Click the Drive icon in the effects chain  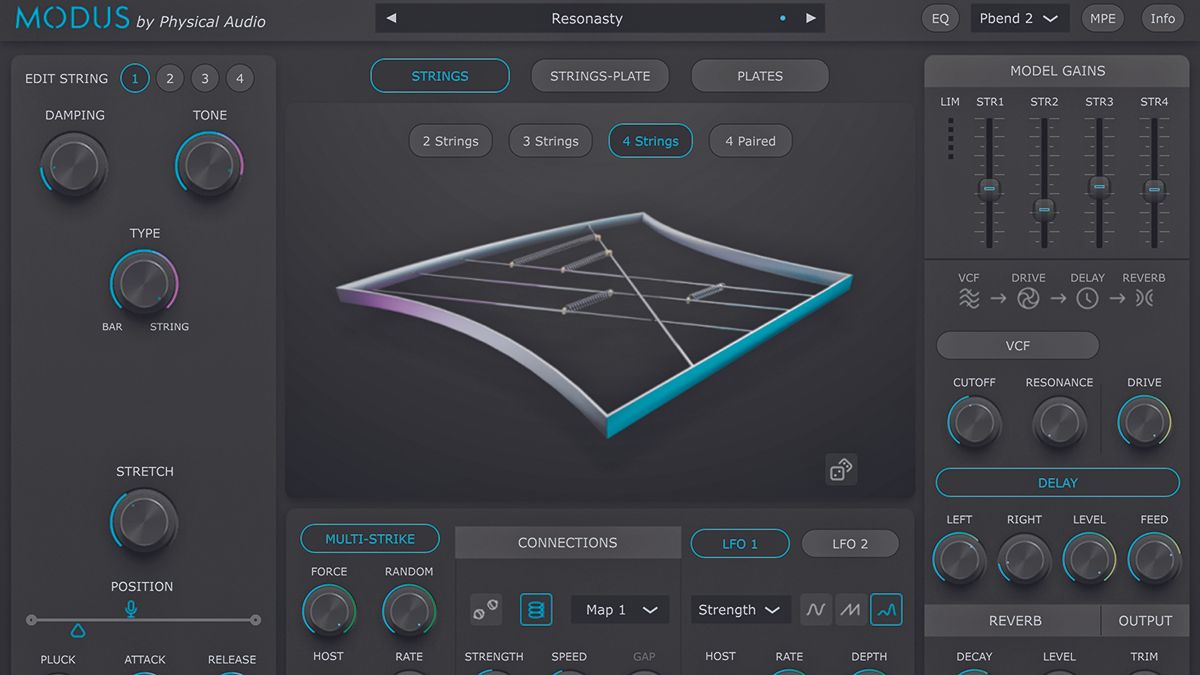pyautogui.click(x=1028, y=298)
